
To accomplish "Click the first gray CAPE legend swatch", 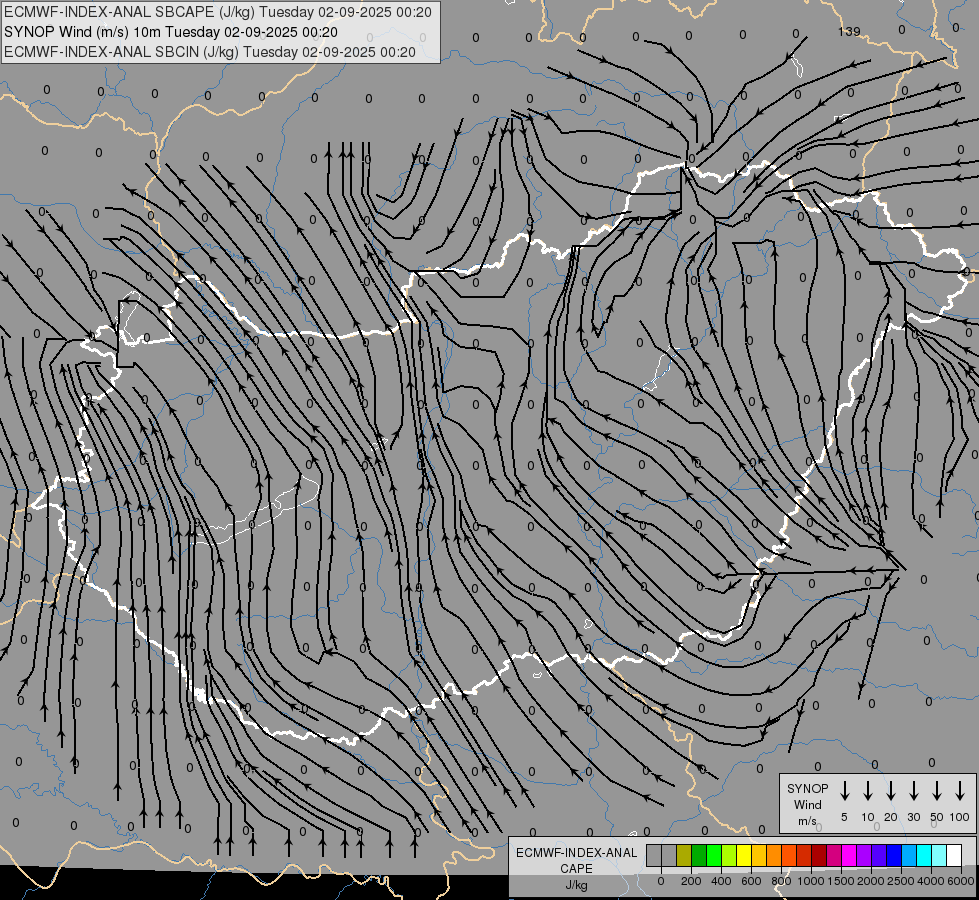I will pos(654,855).
